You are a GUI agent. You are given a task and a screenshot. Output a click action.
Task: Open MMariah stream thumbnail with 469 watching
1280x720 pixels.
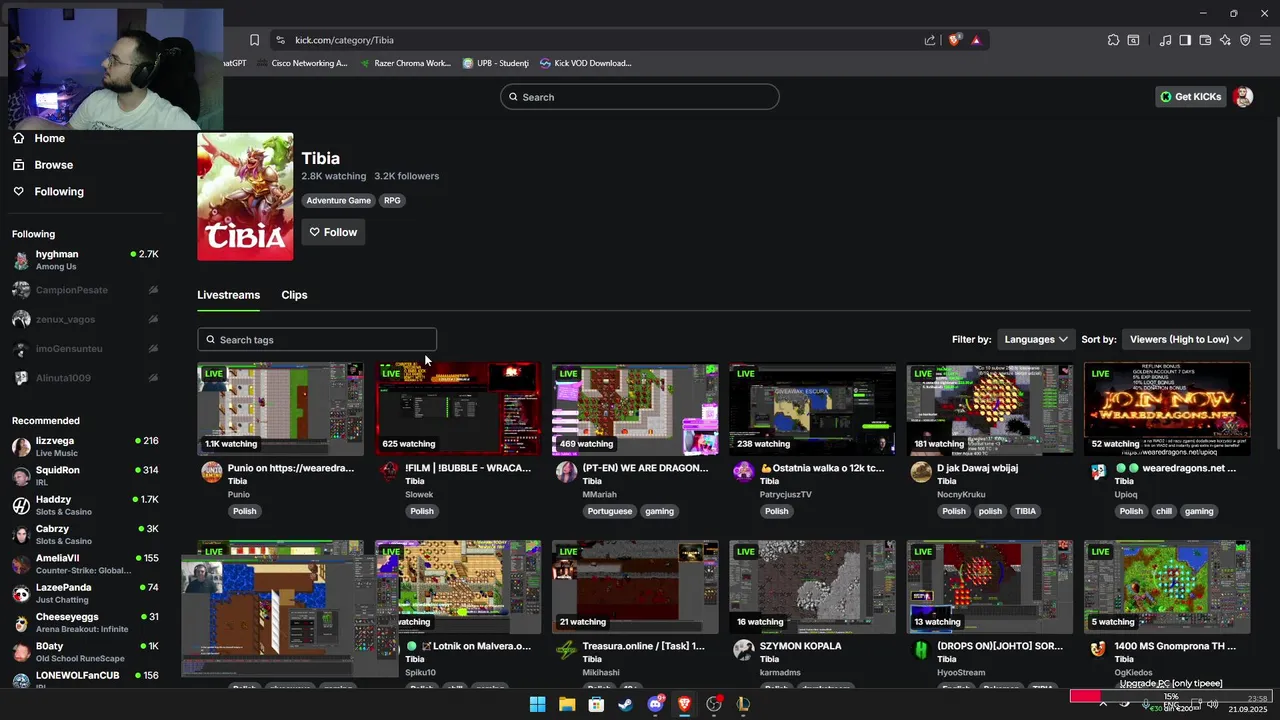tap(635, 409)
